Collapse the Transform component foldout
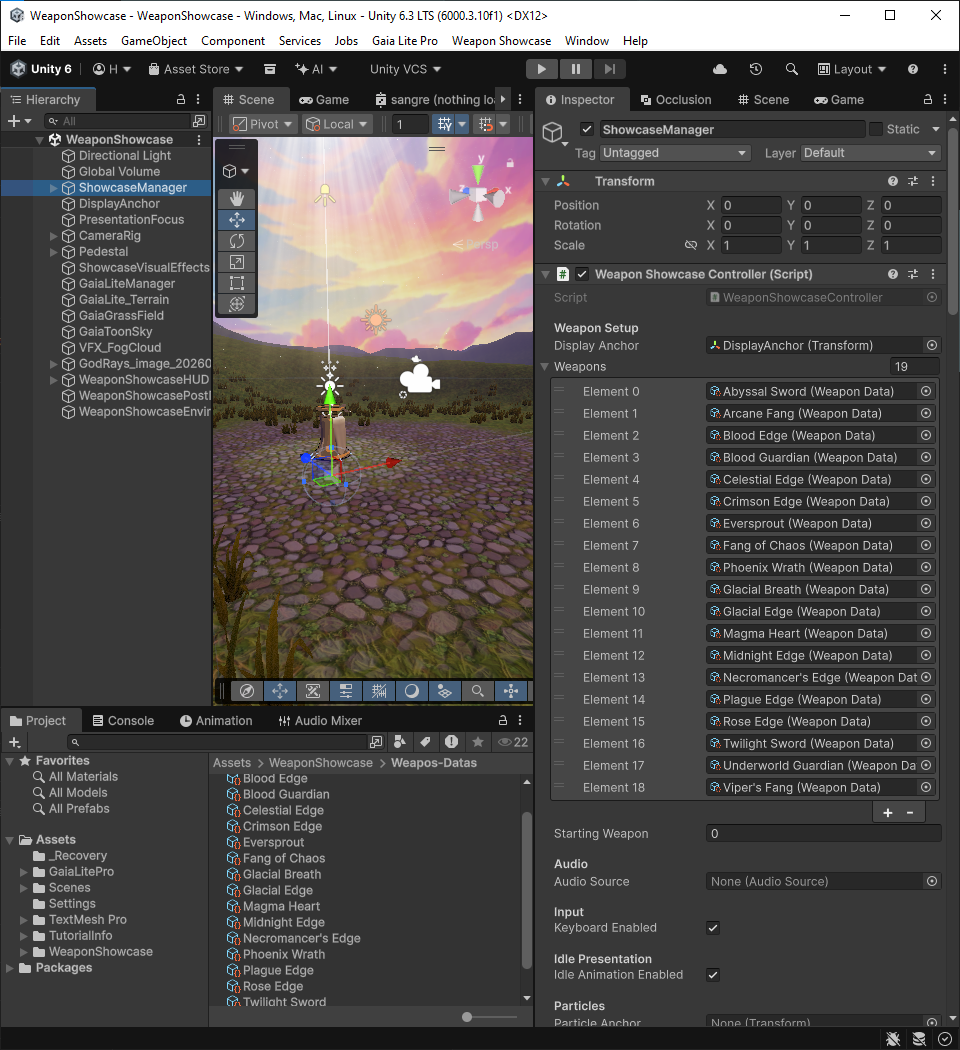Viewport: 960px width, 1050px height. coord(545,181)
